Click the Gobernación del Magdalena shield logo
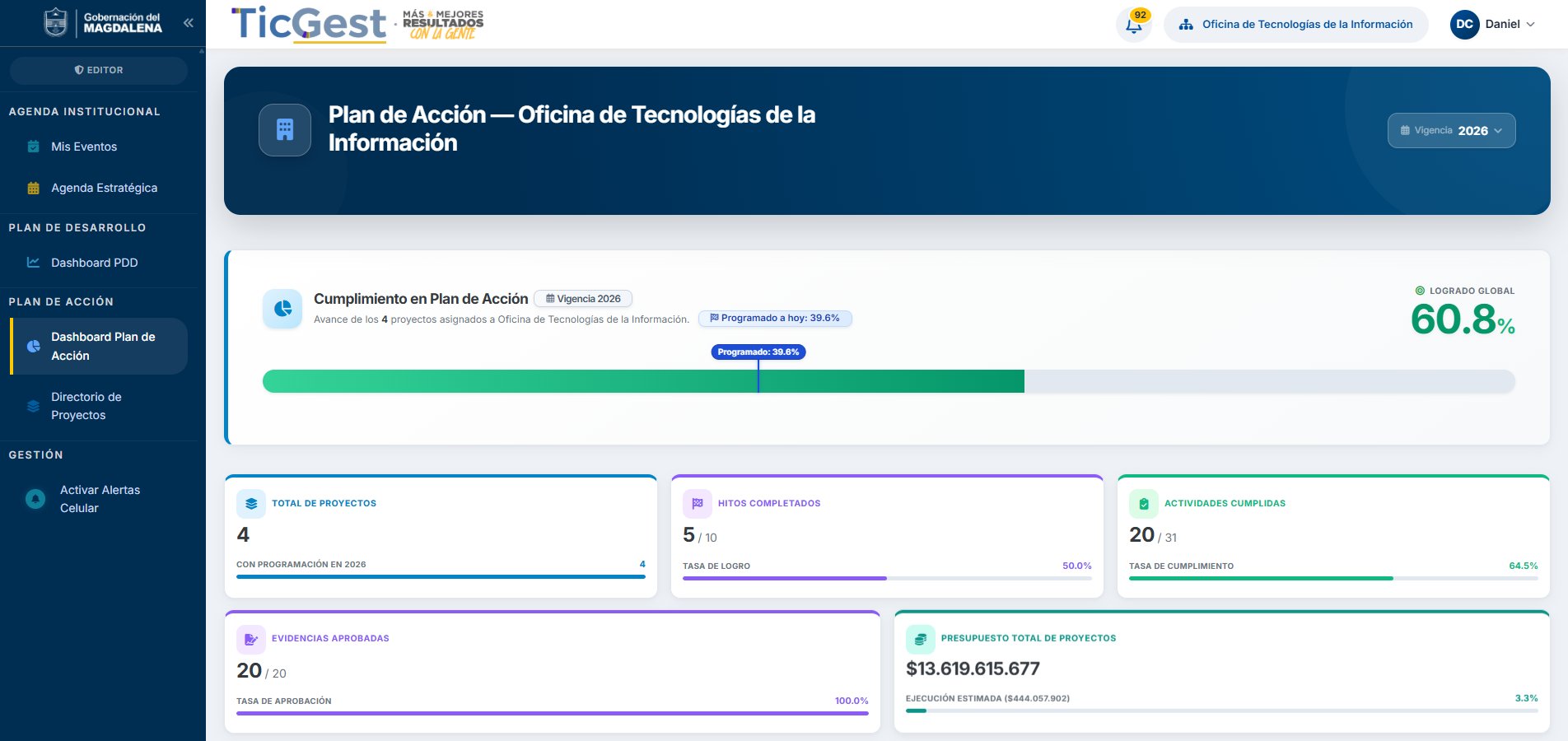The image size is (1568, 741). (x=55, y=22)
